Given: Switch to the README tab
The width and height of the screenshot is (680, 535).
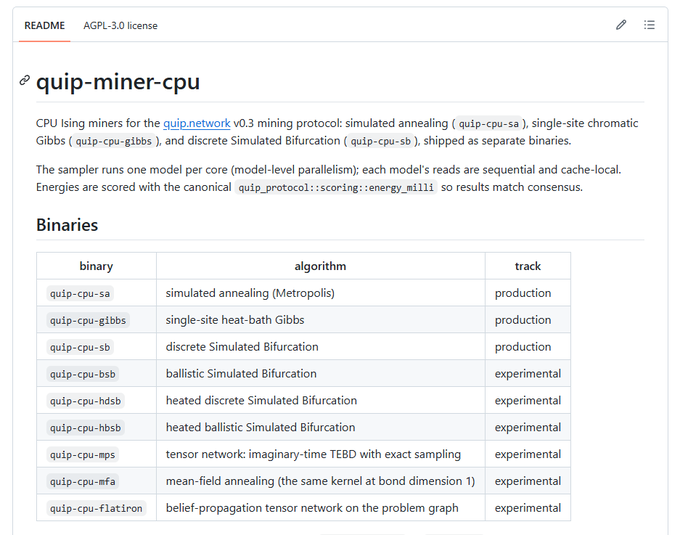Looking at the screenshot, I should point(44,26).
